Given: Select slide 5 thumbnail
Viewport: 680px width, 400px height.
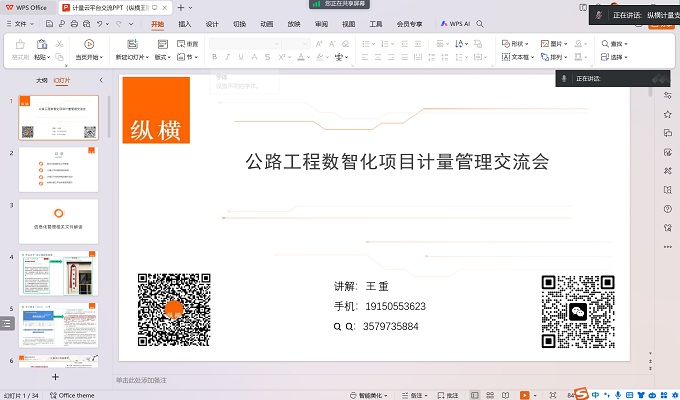Looking at the screenshot, I should (x=59, y=325).
